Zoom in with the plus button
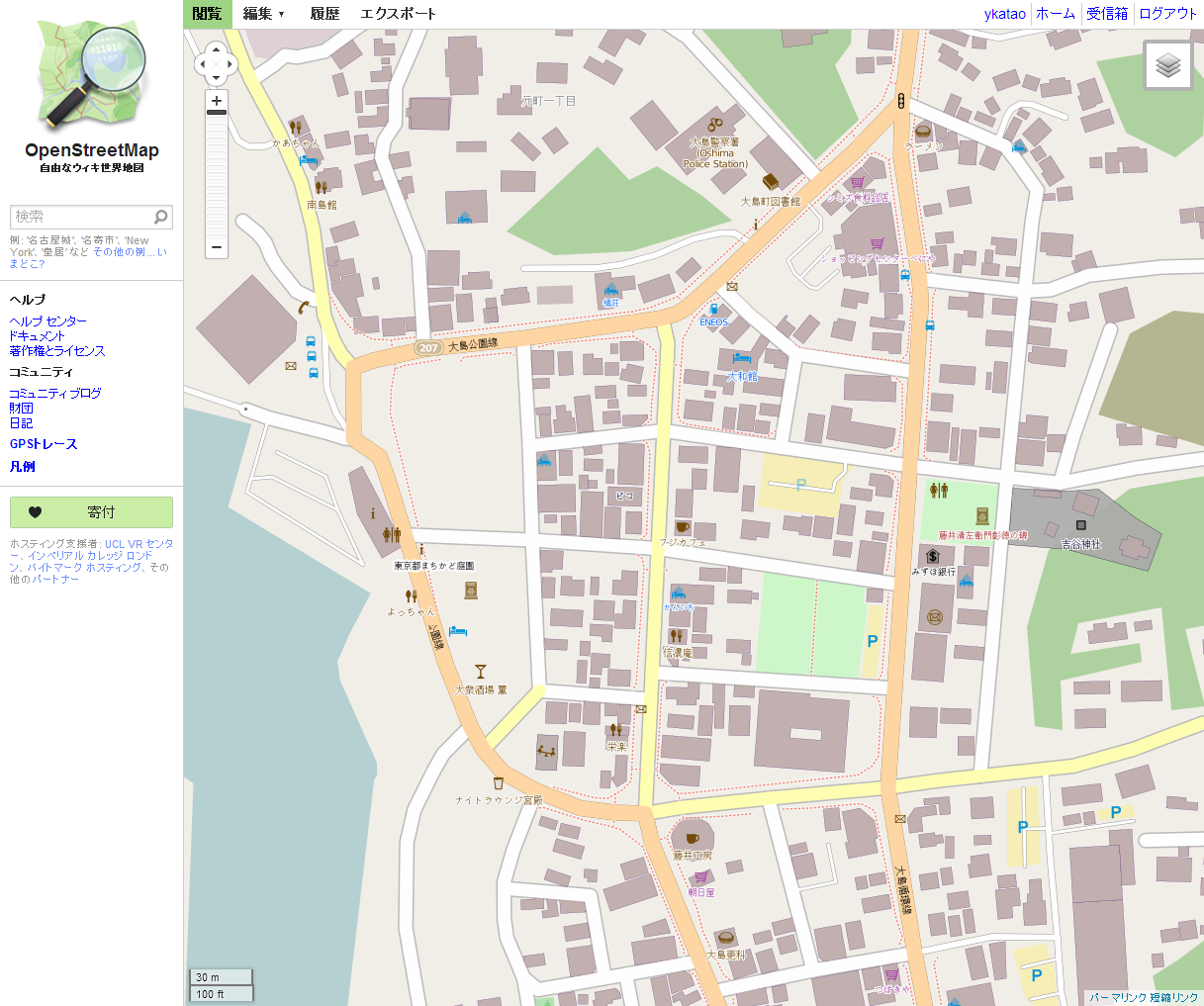This screenshot has height=1006, width=1204. (x=217, y=100)
